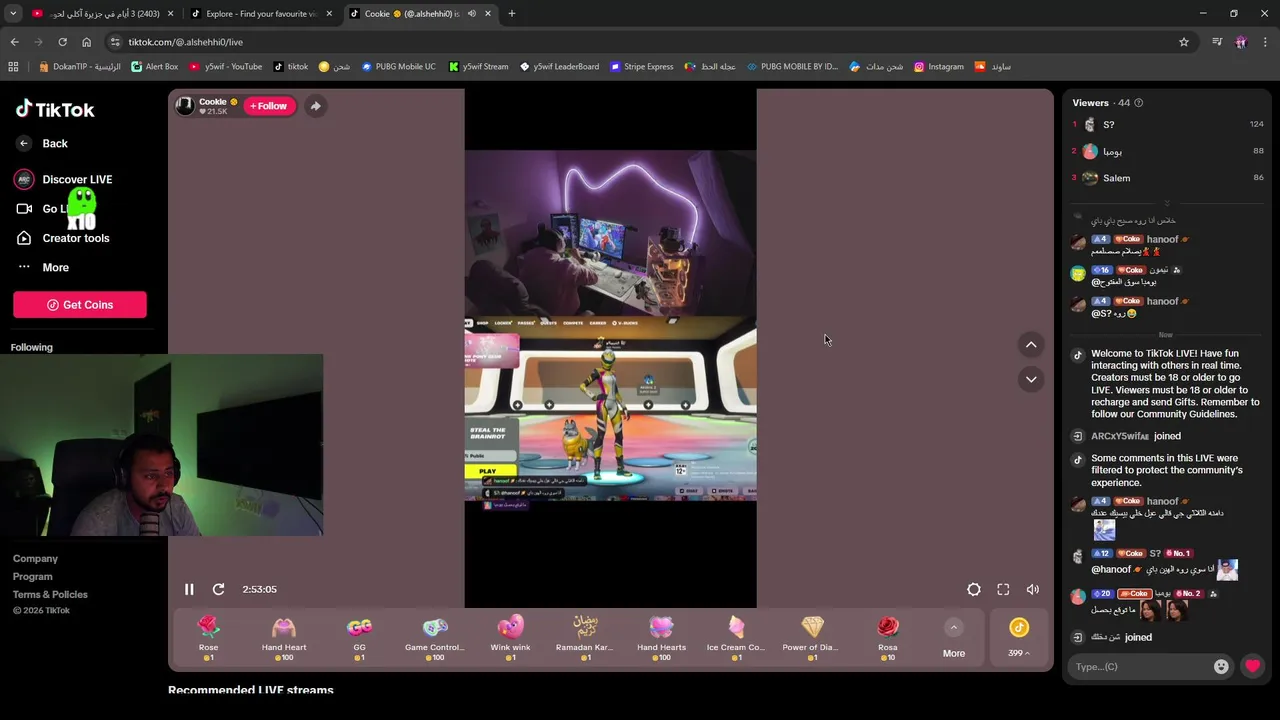
Task: Send the Game Controller gift
Action: click(434, 638)
